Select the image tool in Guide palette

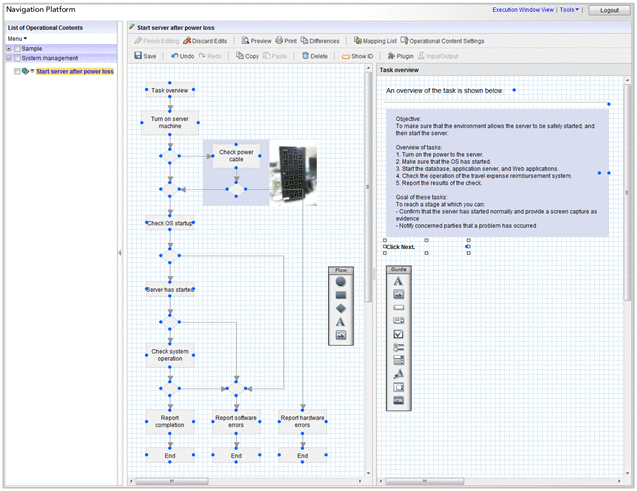click(x=398, y=295)
